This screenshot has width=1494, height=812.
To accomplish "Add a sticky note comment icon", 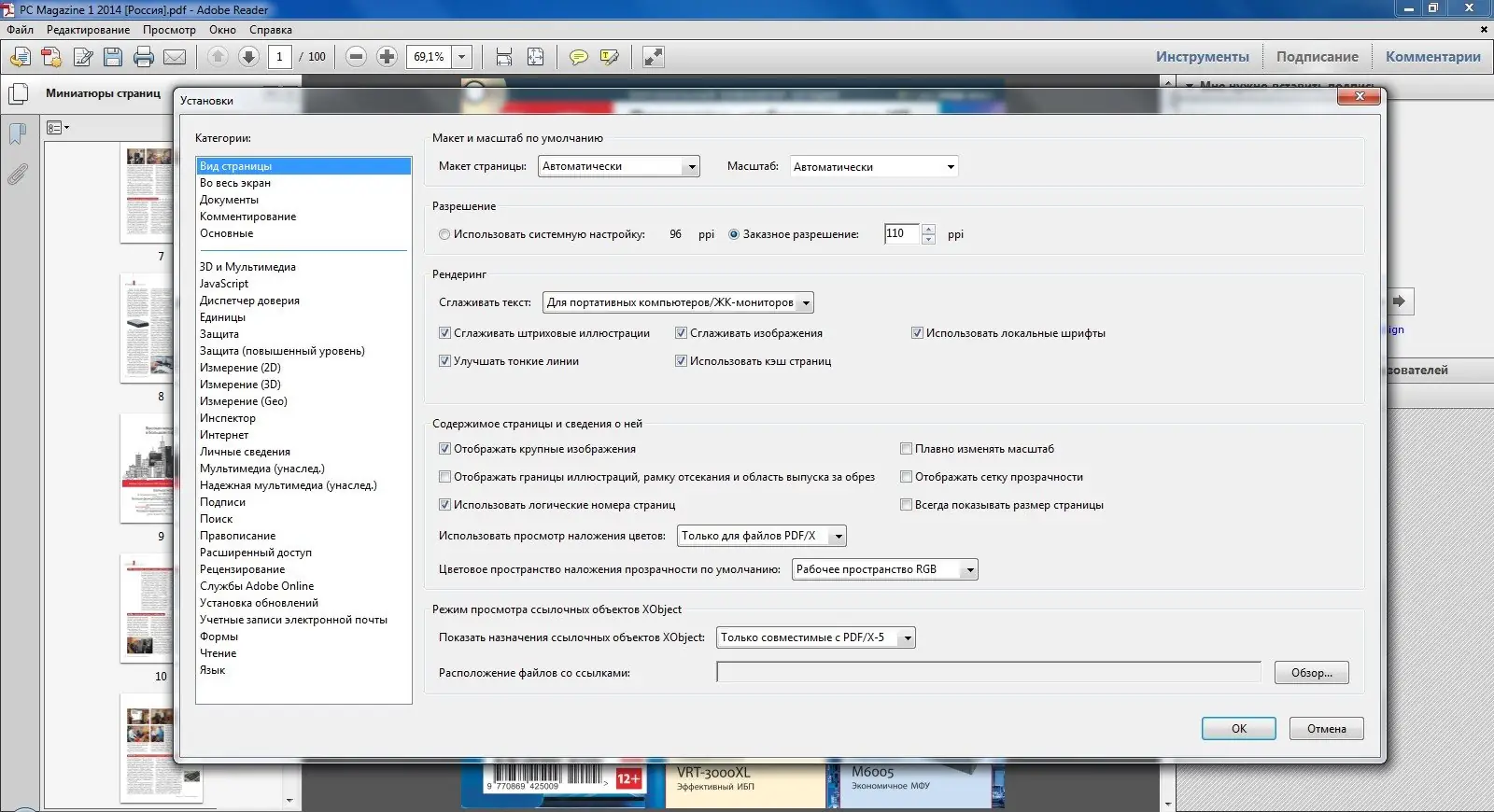I will [x=579, y=57].
